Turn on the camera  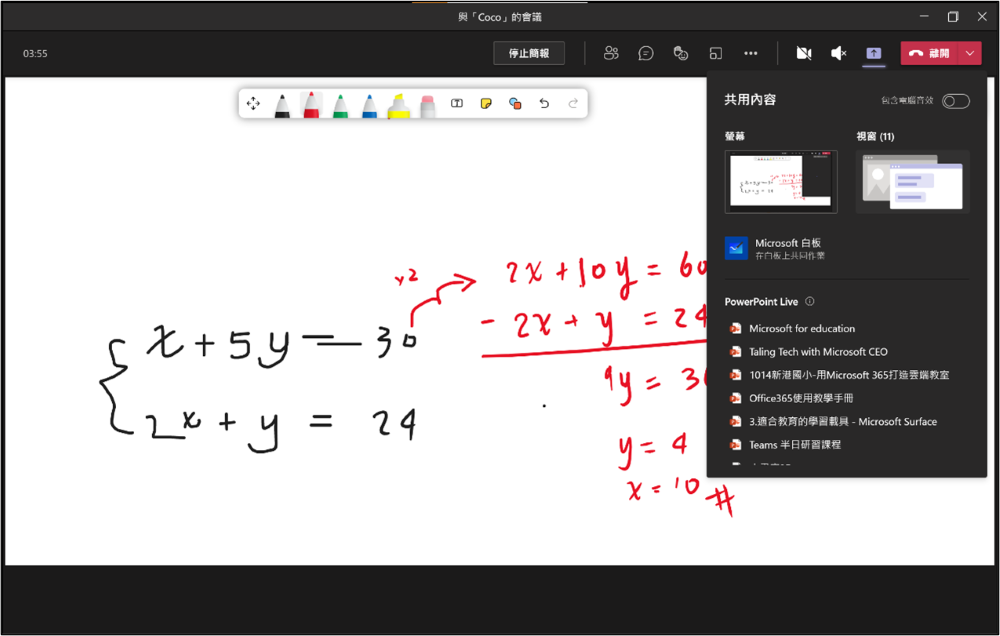(803, 53)
